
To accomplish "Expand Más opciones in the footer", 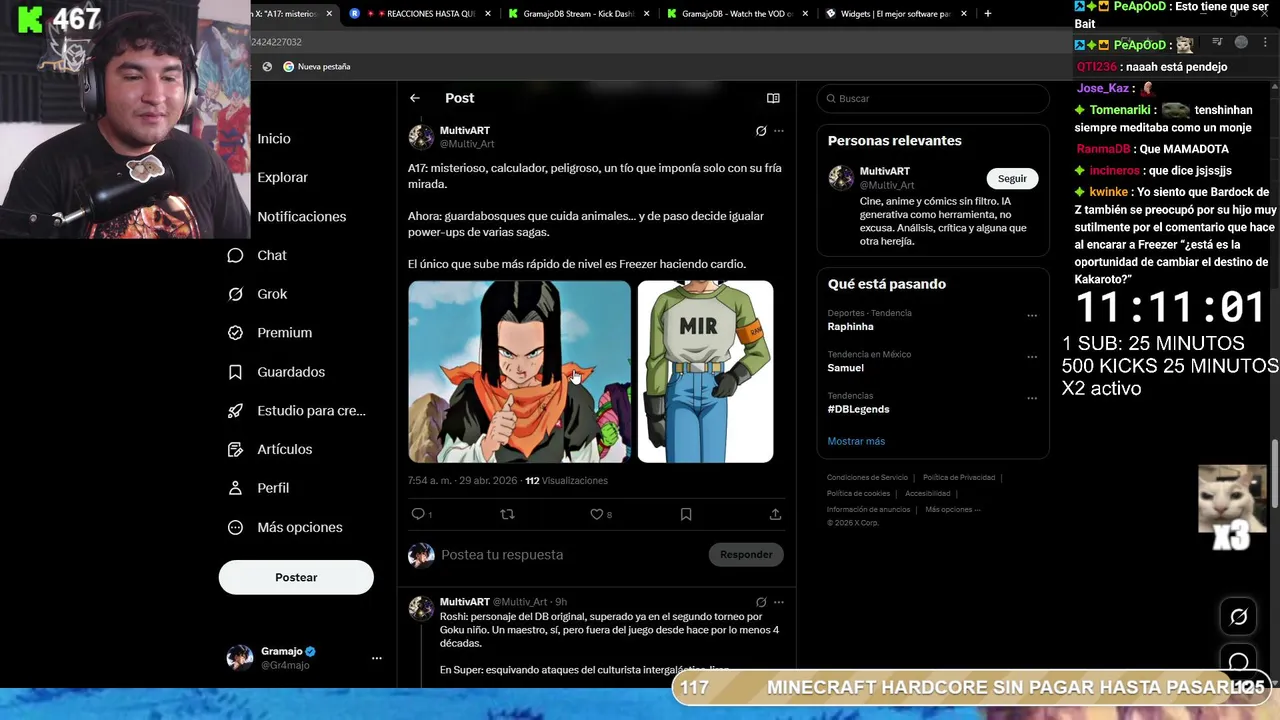I will tap(953, 510).
